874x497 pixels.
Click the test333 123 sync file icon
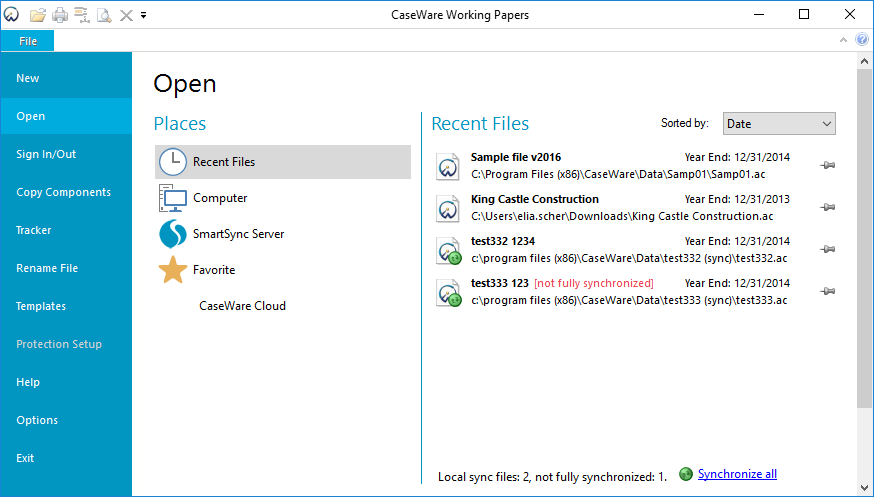(x=449, y=293)
